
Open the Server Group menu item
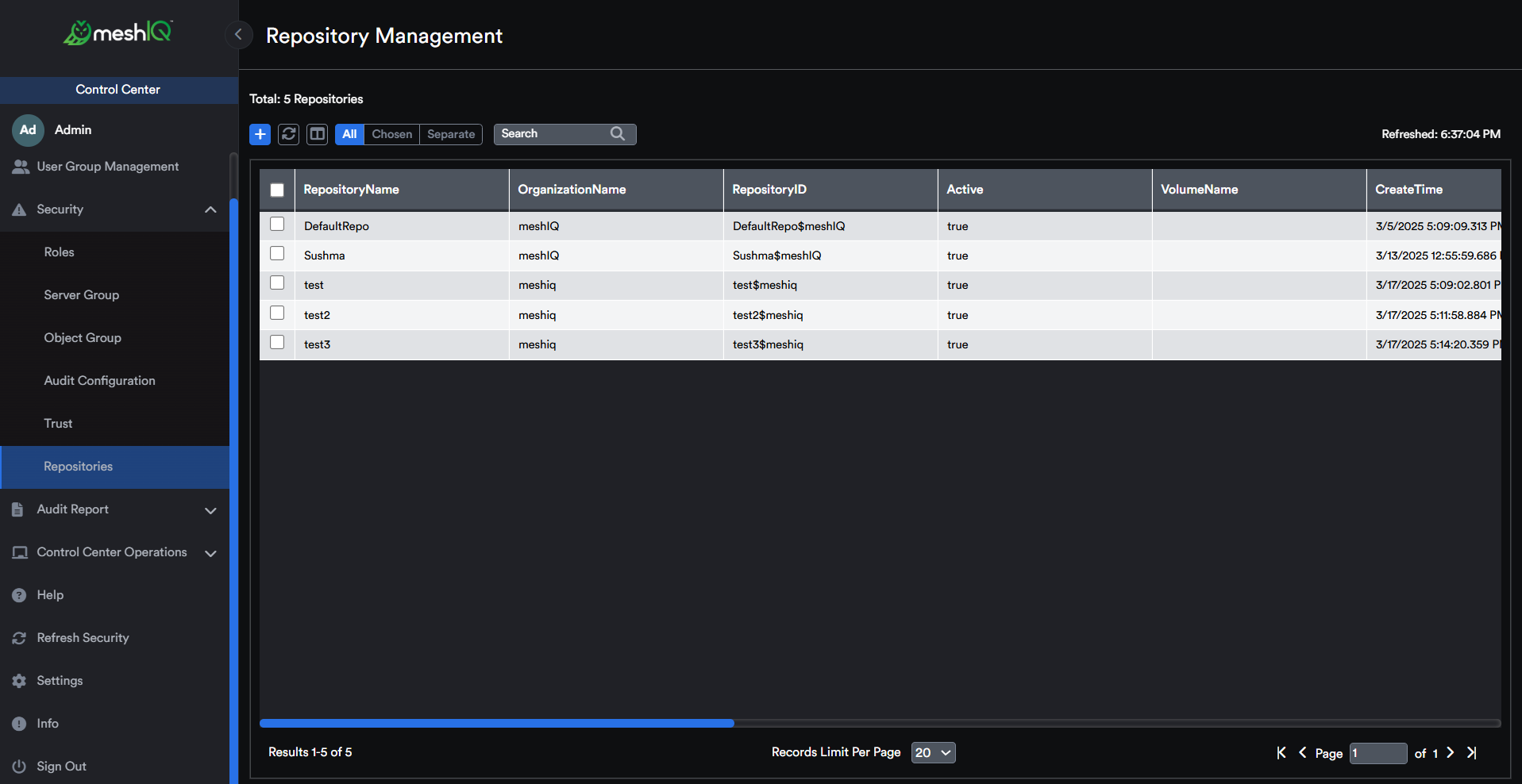click(x=114, y=295)
